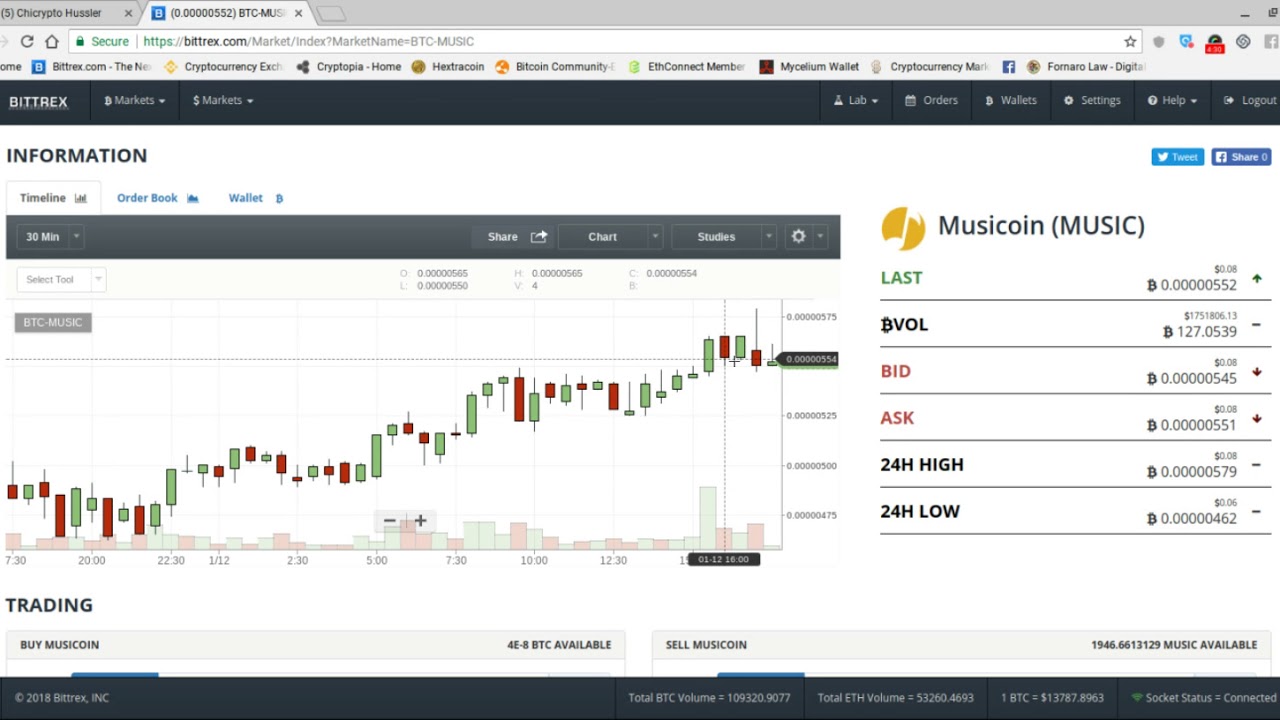Click Logout in the navbar

click(x=1250, y=100)
